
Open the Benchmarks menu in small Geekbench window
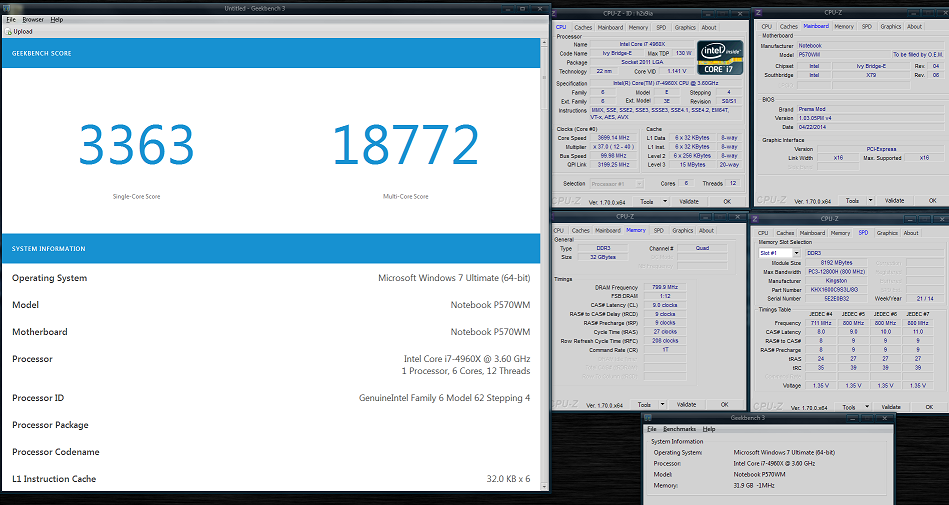pyautogui.click(x=680, y=429)
